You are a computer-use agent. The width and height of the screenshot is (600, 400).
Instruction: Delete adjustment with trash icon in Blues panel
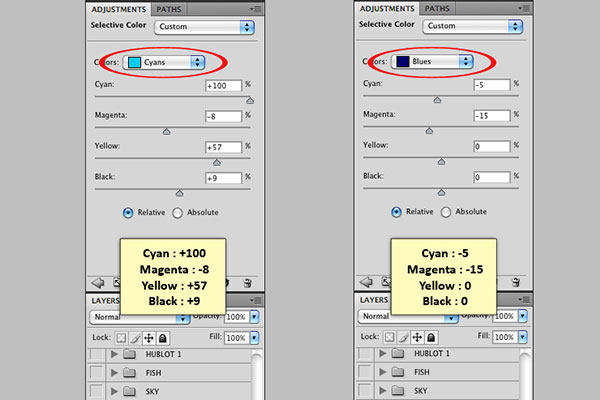[516, 282]
